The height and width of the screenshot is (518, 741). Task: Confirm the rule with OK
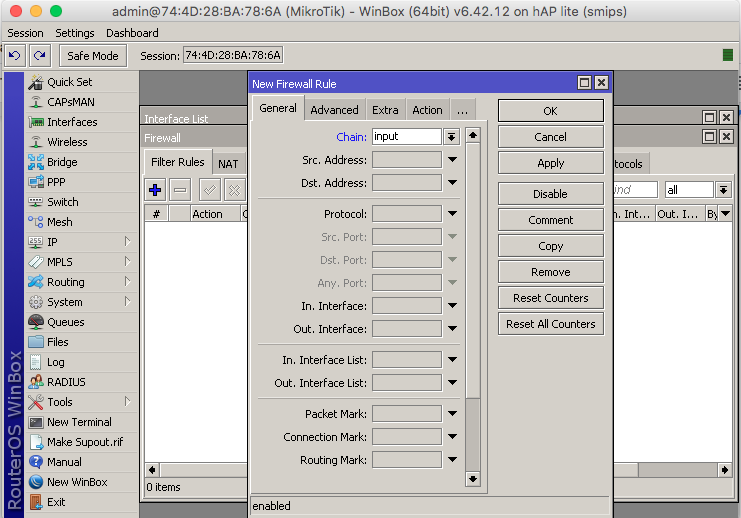tap(551, 111)
